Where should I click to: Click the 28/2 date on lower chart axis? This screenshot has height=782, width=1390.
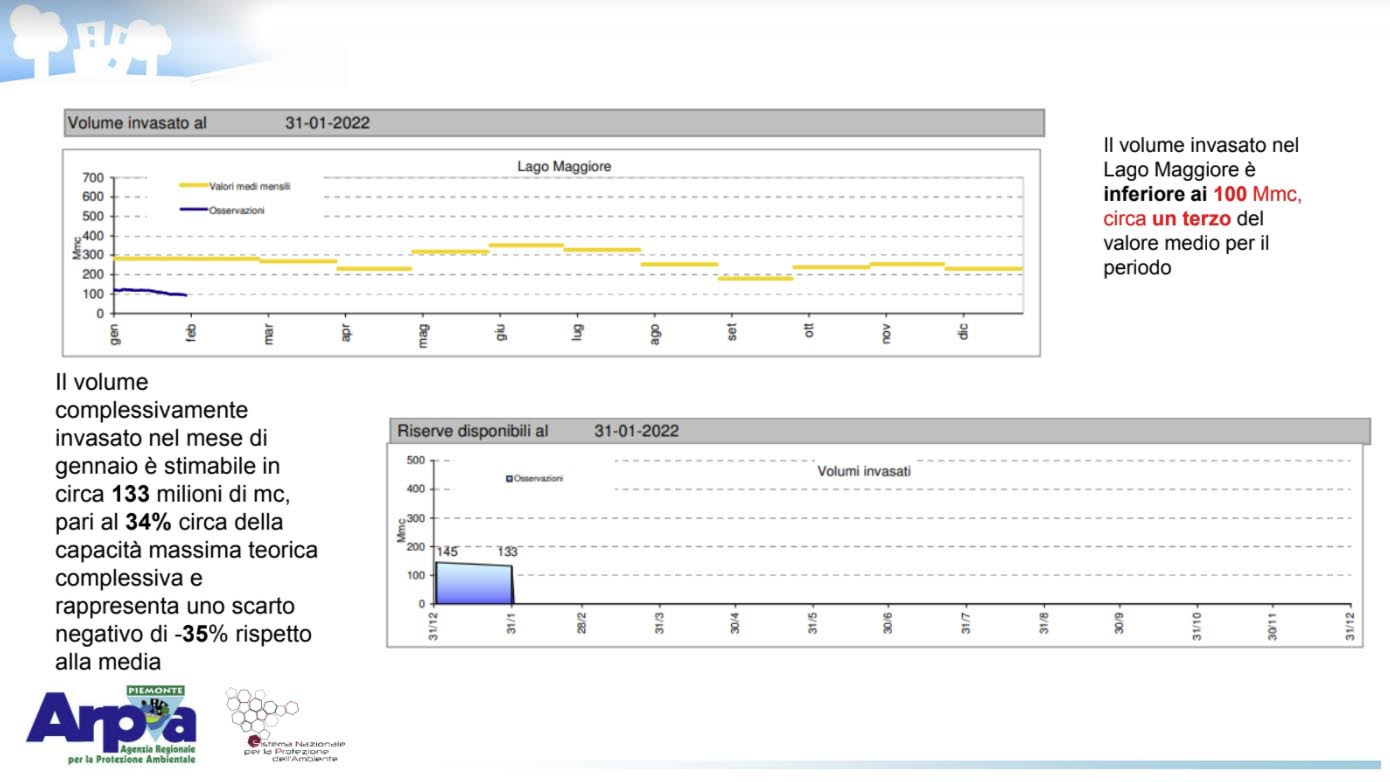click(581, 623)
